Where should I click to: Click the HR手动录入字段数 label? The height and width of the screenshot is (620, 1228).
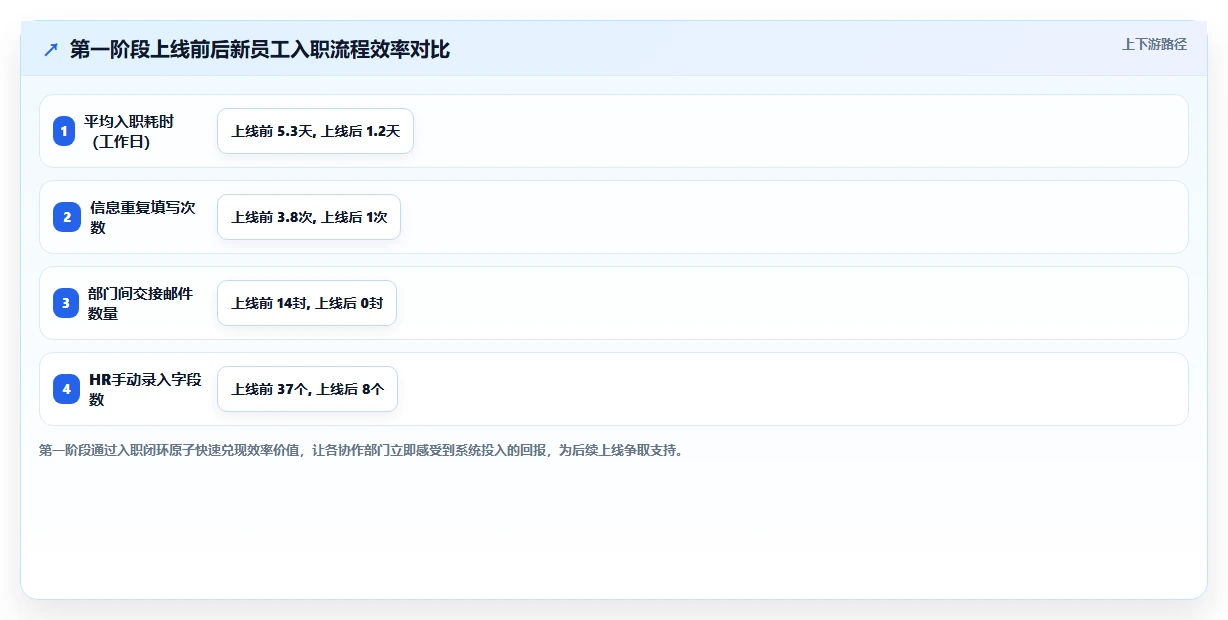pyautogui.click(x=145, y=389)
